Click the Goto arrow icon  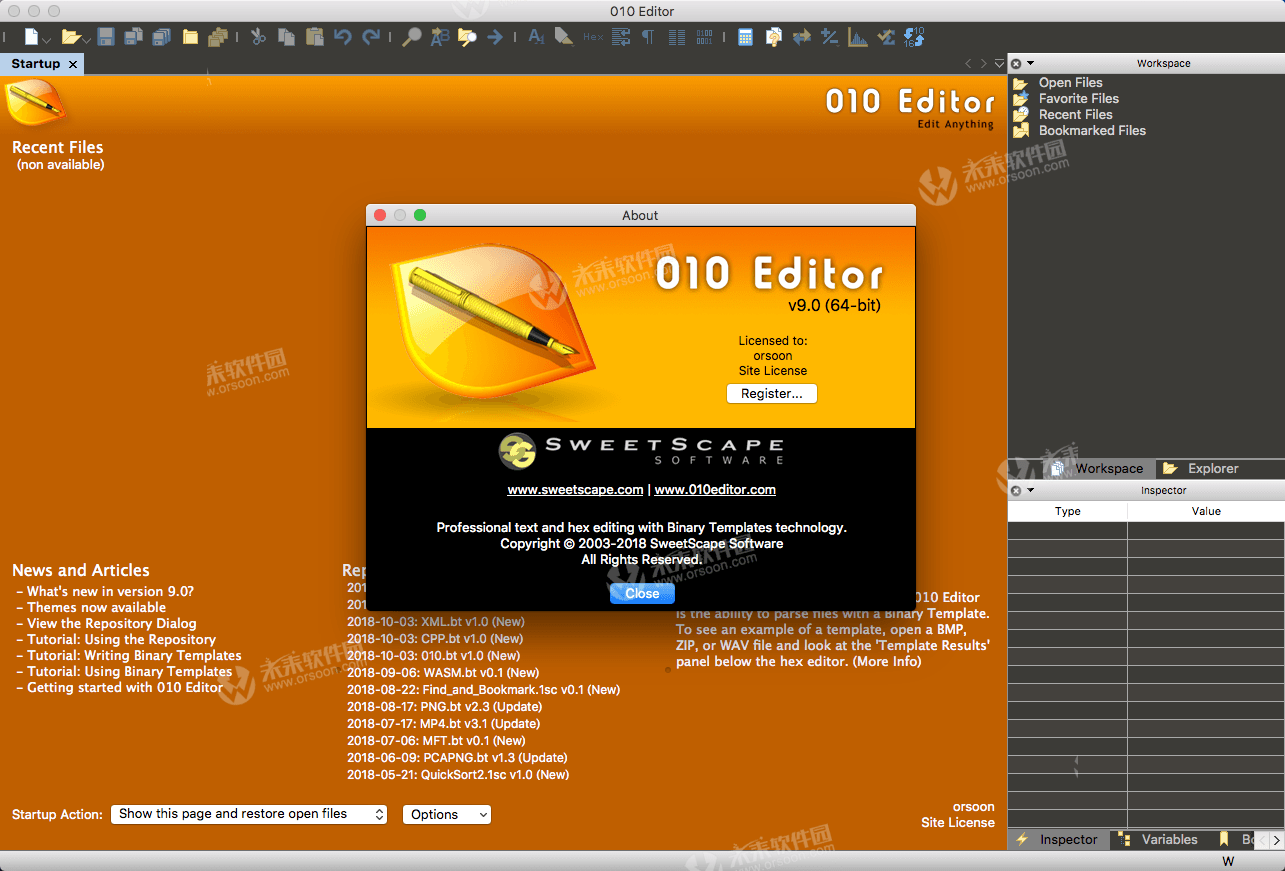point(495,37)
